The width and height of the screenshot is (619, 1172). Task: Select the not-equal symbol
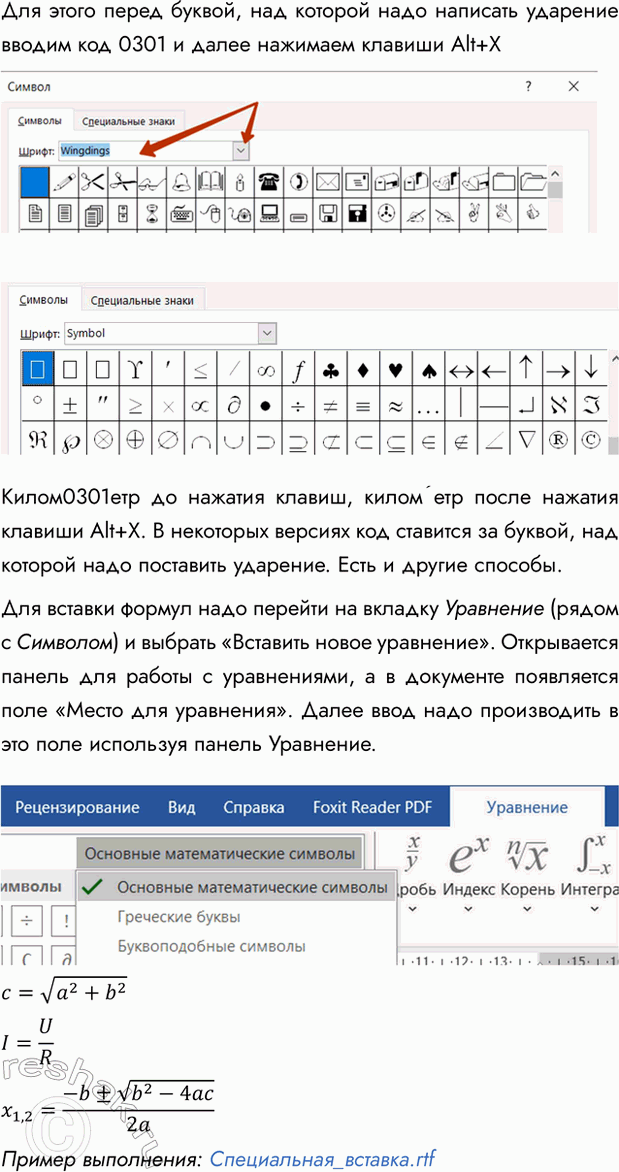click(x=330, y=405)
